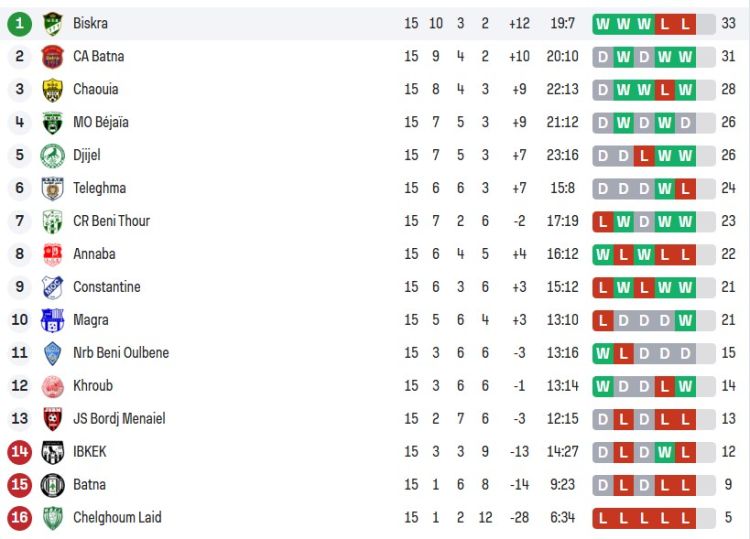Viewport: 750px width, 539px height.
Task: Click Chelghoum Laid's last red L form badge
Action: coord(685,517)
